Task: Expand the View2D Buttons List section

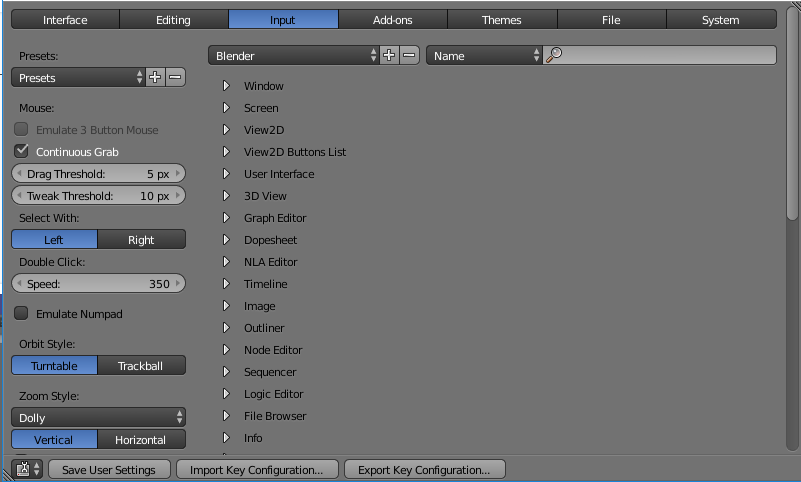Action: pos(226,152)
